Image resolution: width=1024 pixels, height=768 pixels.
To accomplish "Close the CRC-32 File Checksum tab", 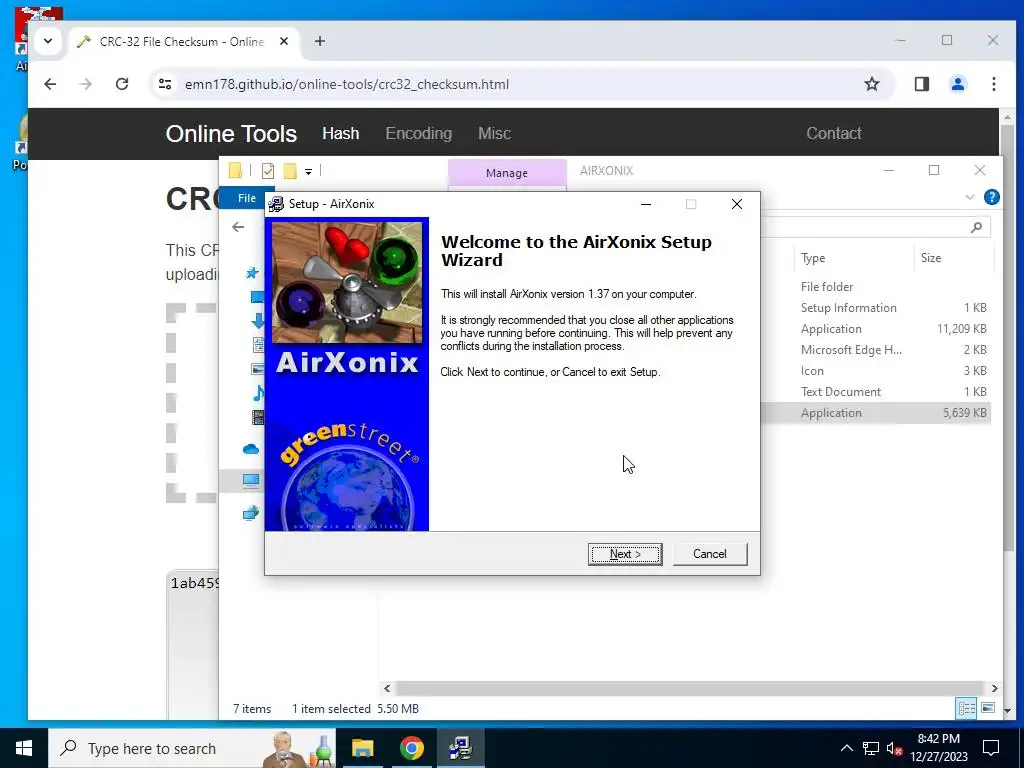I will coord(284,41).
